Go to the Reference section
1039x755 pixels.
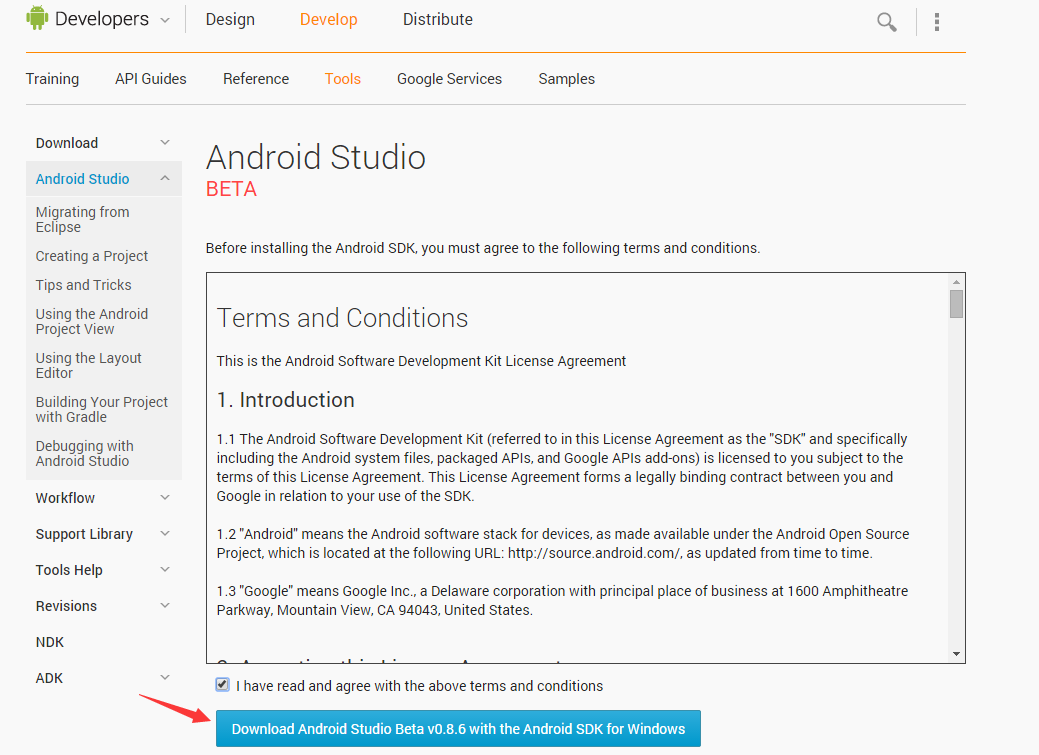coord(256,79)
